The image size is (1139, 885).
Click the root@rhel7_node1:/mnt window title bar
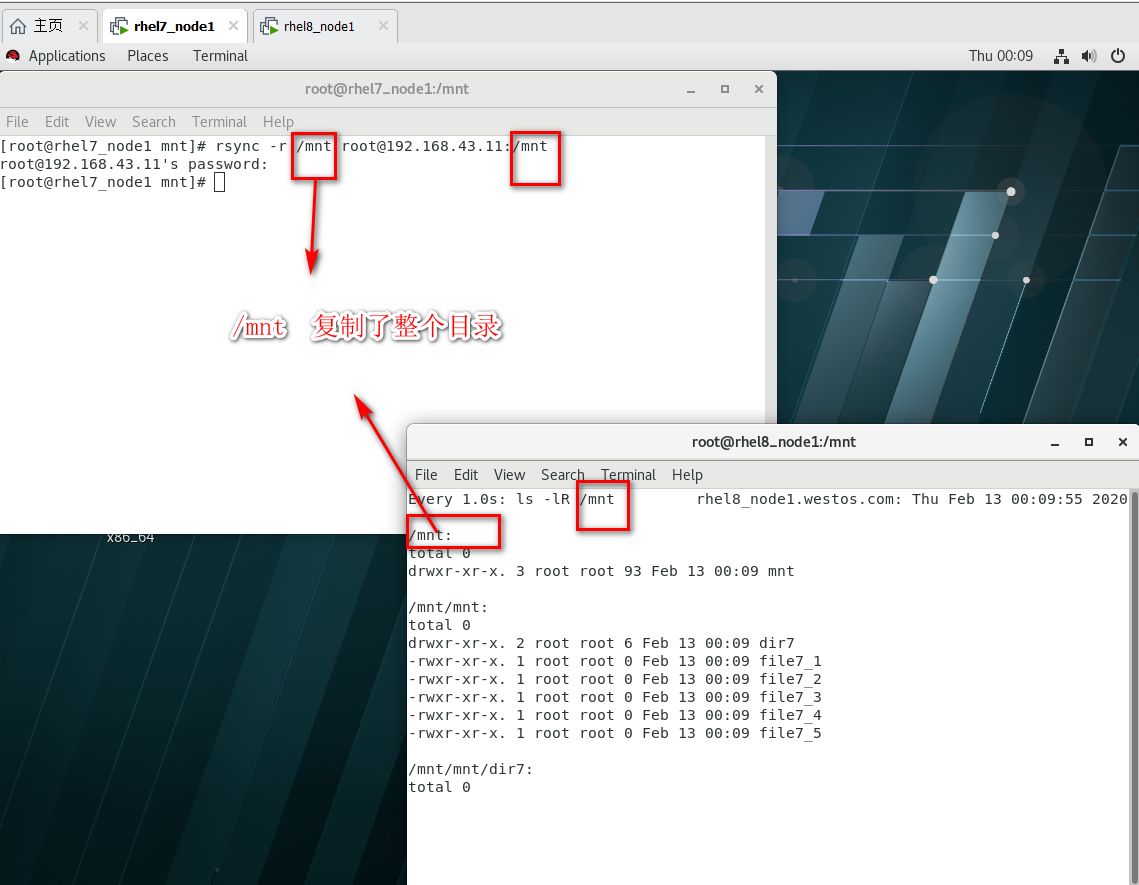pyautogui.click(x=386, y=89)
